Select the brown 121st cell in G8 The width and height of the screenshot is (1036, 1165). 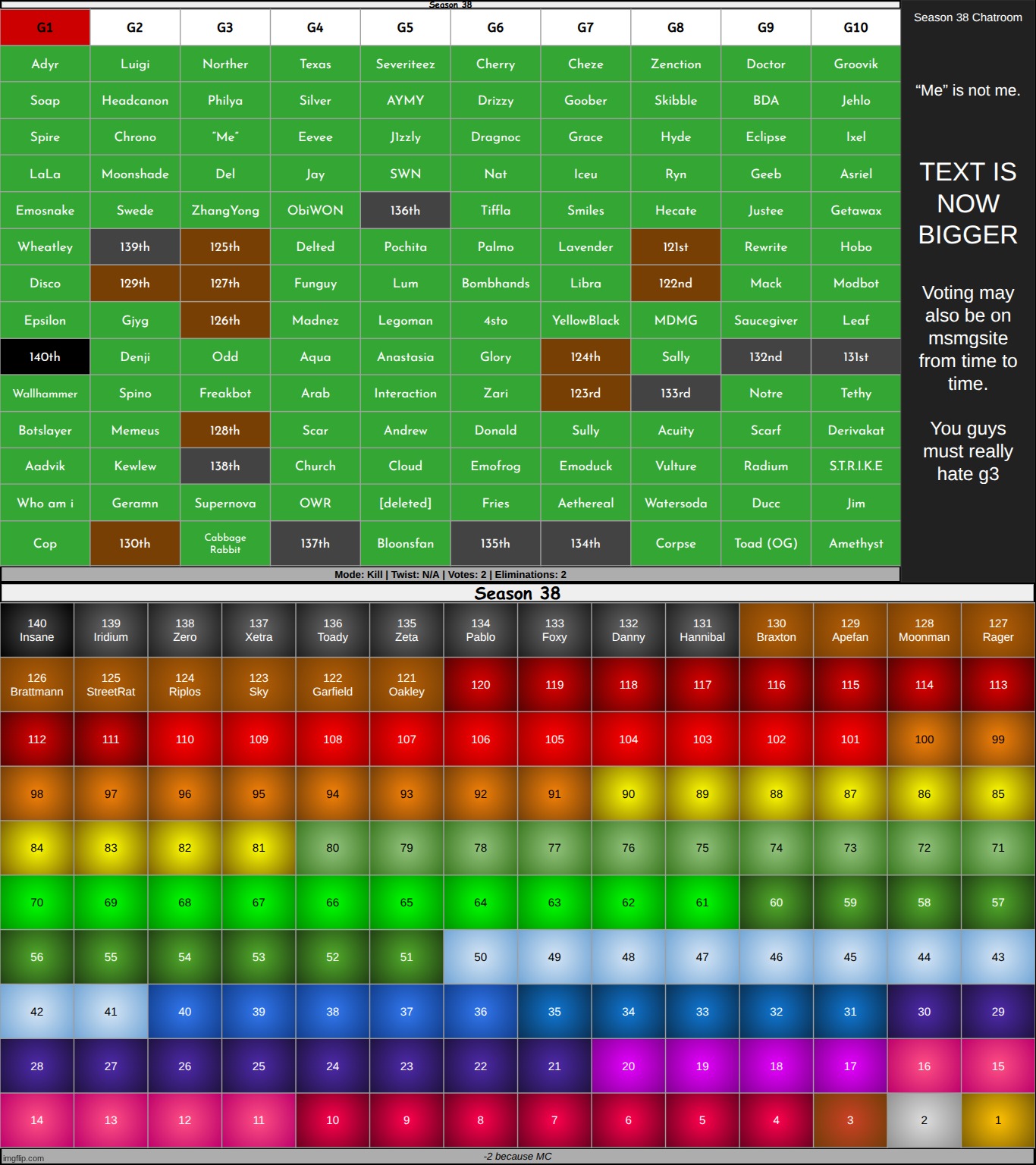pyautogui.click(x=675, y=247)
